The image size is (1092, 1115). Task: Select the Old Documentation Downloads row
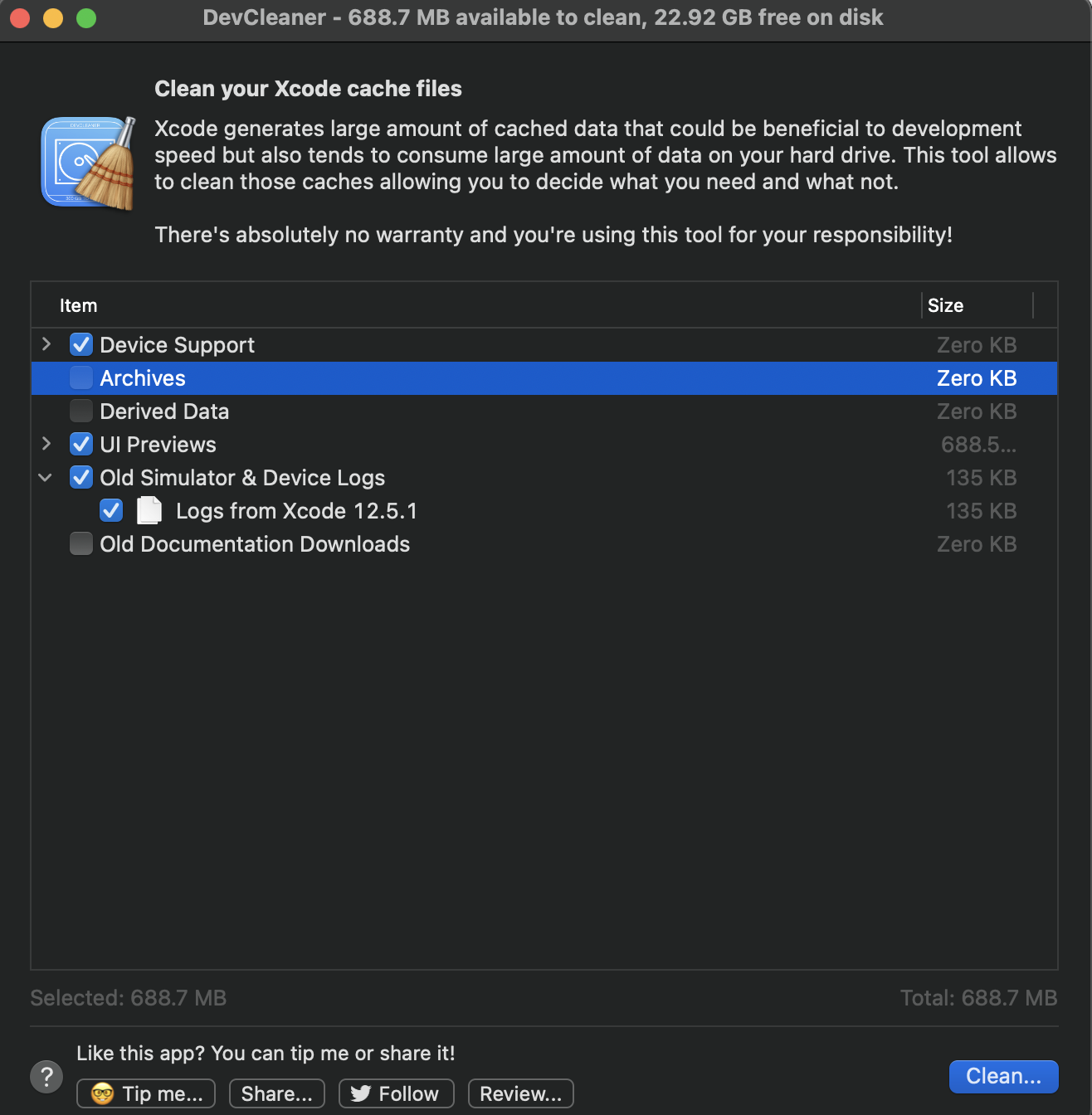coord(544,543)
